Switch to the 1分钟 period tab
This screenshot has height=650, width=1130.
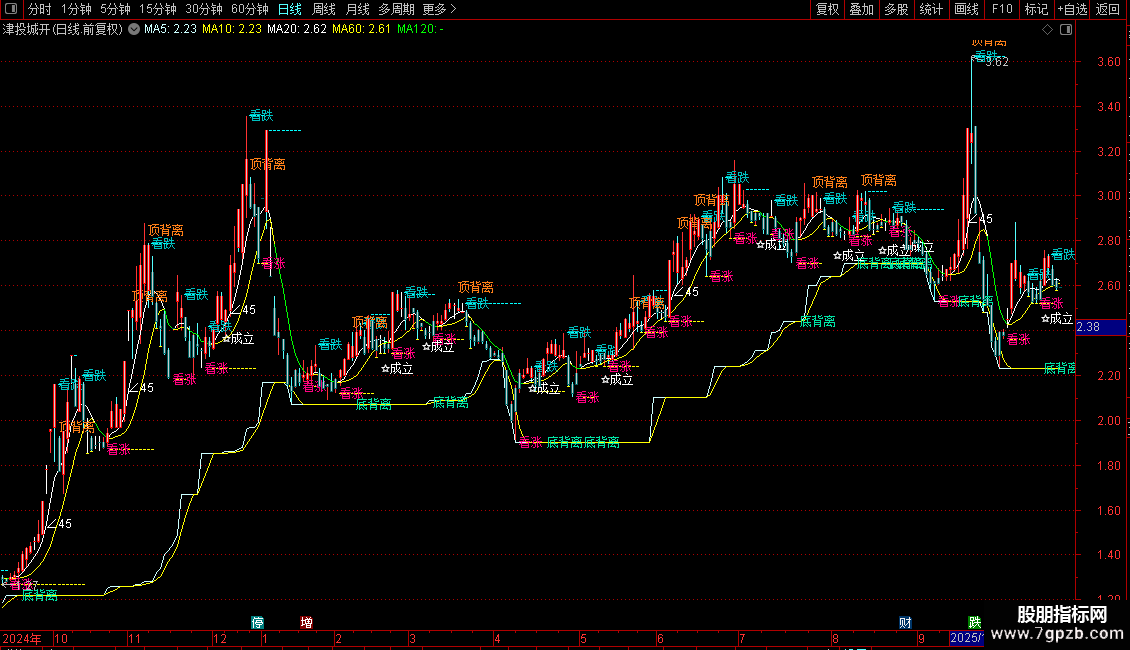(x=76, y=9)
